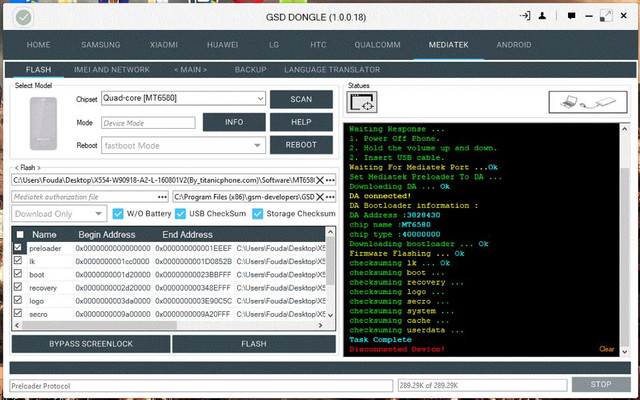Viewport: 640px width, 400px height.
Task: Click the log panel vertical scrollbar
Action: click(x=624, y=240)
